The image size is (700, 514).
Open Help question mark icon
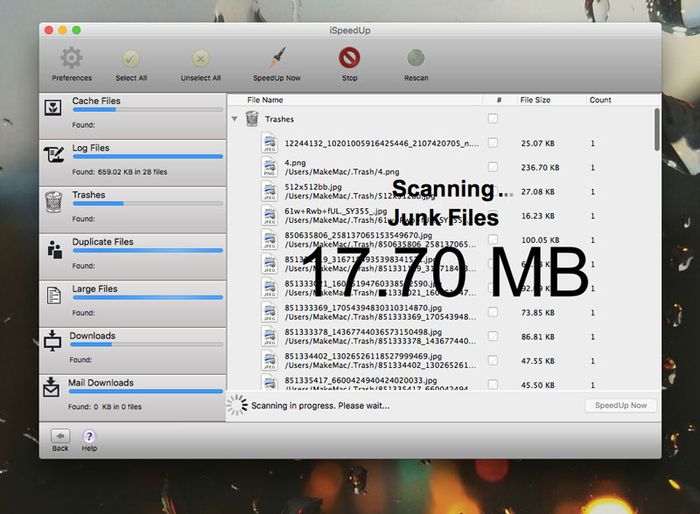(89, 436)
